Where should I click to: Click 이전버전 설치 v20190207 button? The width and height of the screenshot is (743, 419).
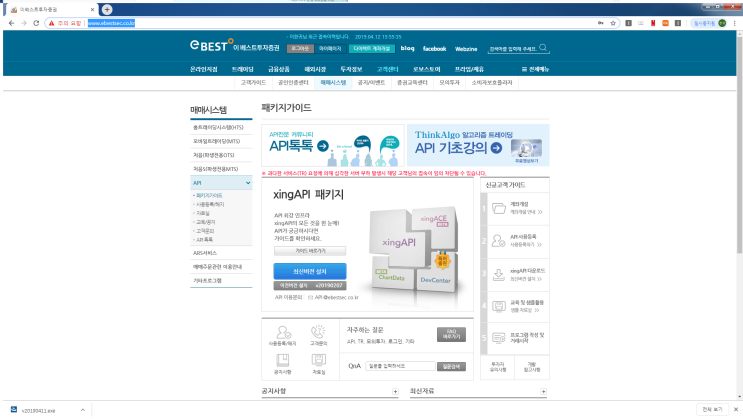click(310, 285)
